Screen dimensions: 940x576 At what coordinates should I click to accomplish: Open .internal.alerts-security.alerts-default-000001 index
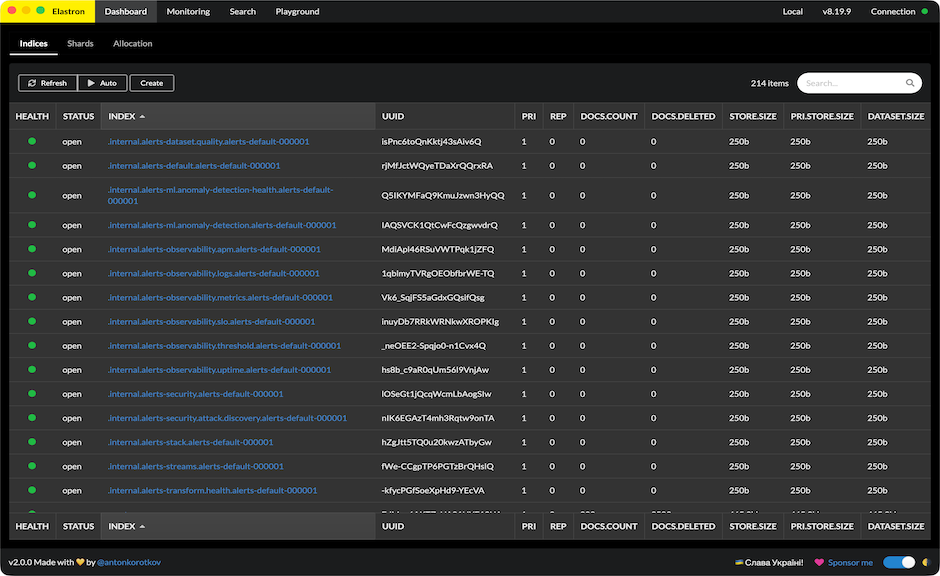point(195,394)
